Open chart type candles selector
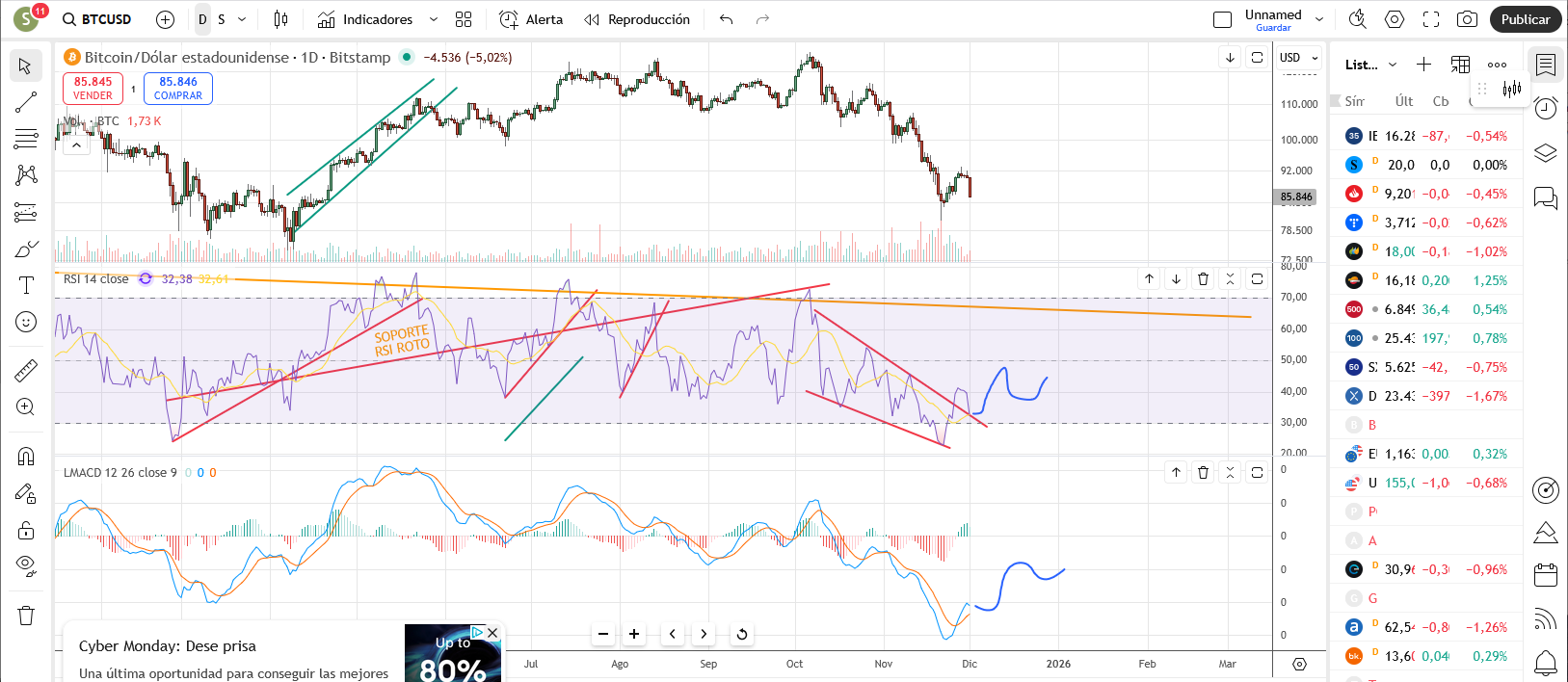 tap(280, 19)
